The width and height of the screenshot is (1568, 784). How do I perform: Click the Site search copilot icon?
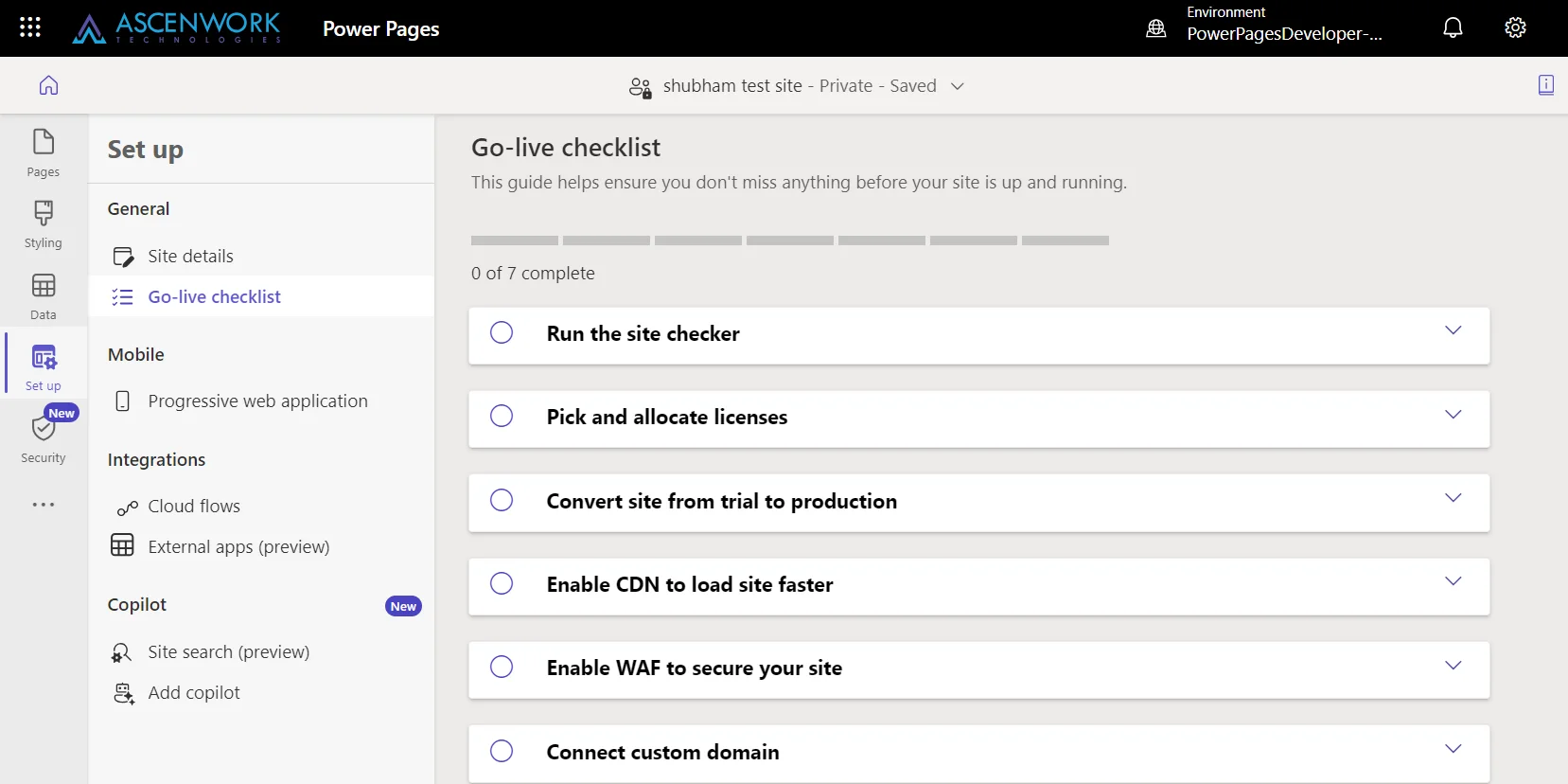(x=122, y=652)
